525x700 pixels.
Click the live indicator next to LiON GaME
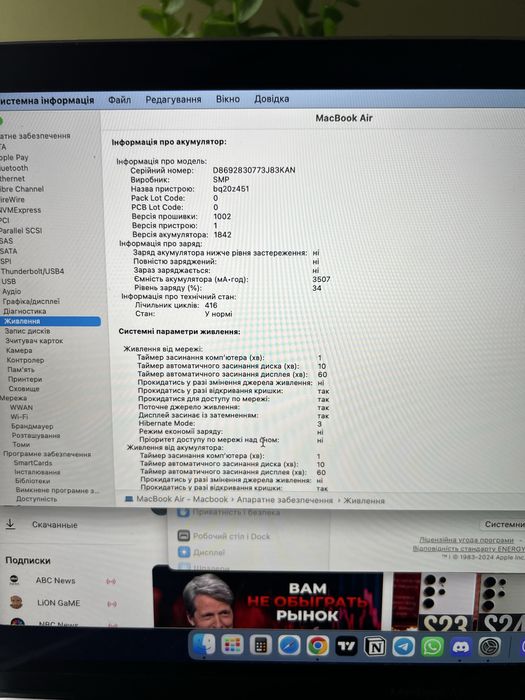pos(112,604)
